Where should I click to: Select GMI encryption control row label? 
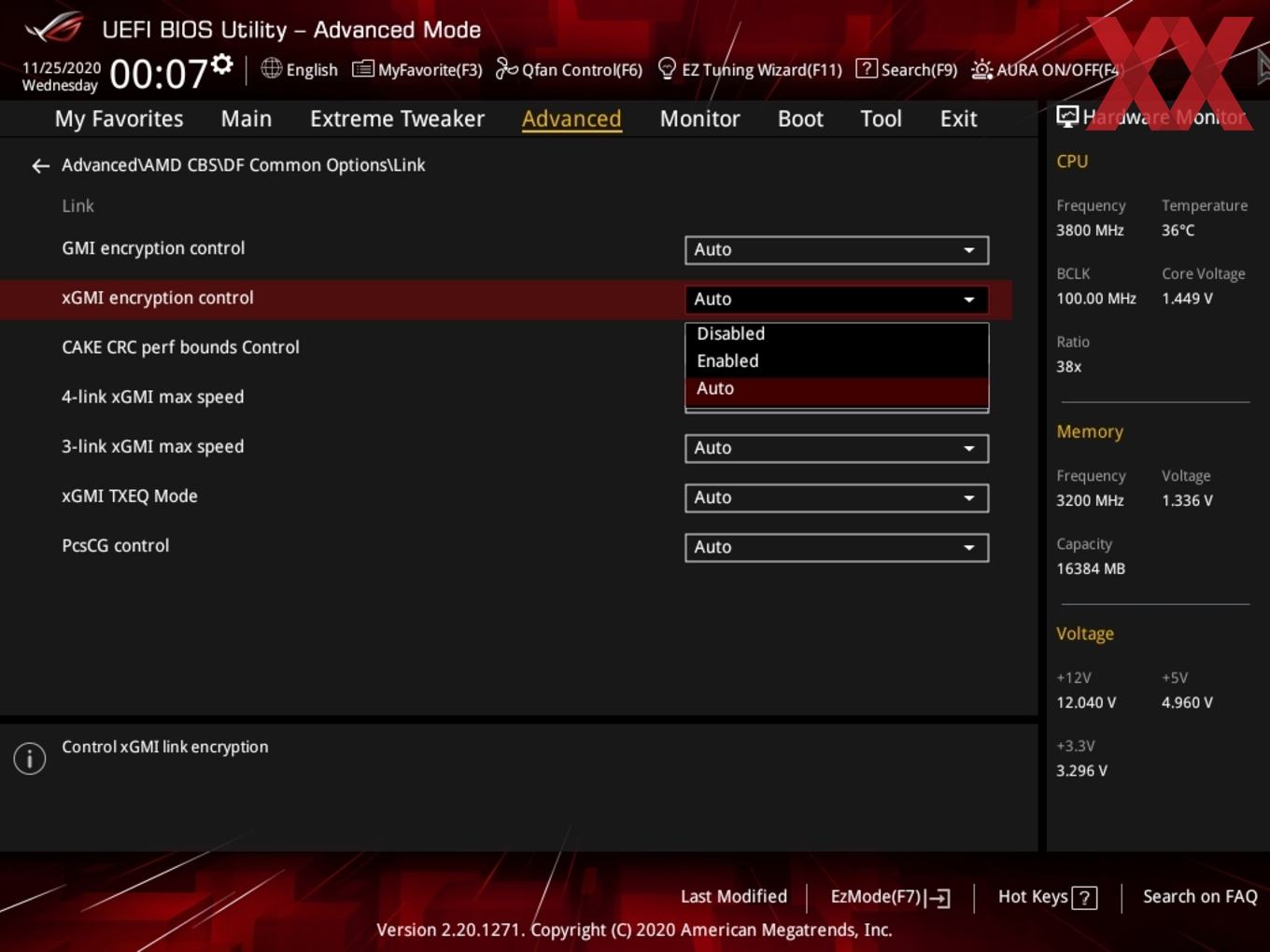[153, 248]
